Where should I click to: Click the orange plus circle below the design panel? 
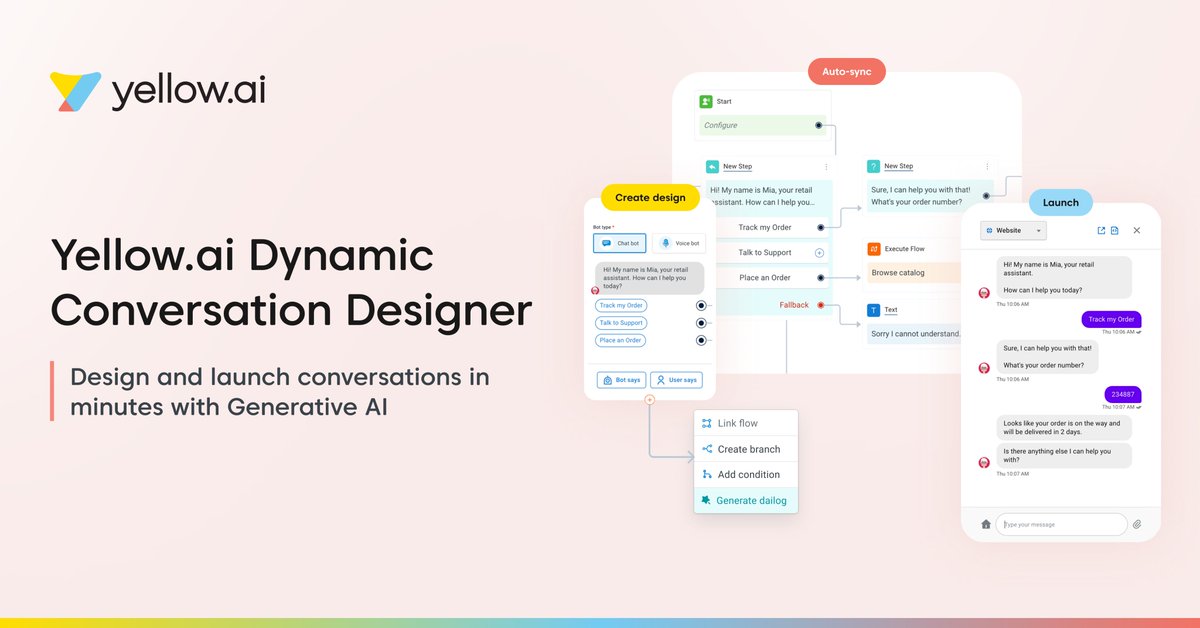(x=649, y=399)
